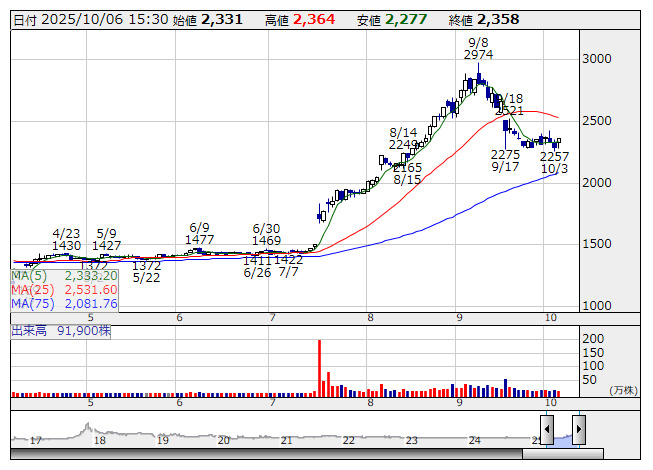This screenshot has height=470, width=653.
Task: Click year 18 in the navigator timeline
Action: (99, 440)
